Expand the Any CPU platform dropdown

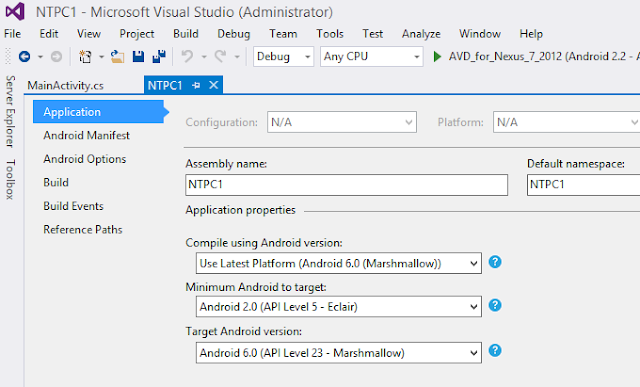[x=371, y=56]
